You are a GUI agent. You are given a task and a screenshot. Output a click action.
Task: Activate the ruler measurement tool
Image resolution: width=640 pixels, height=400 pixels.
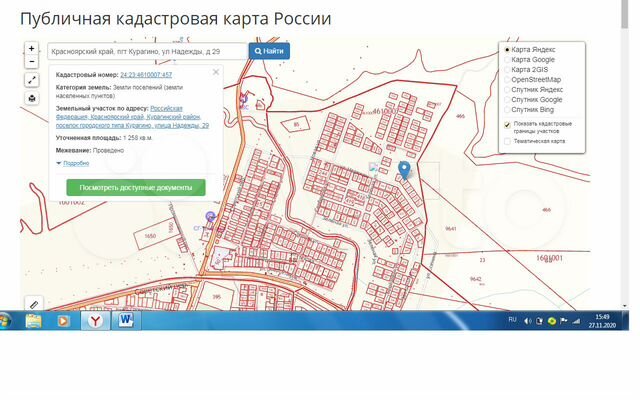pyautogui.click(x=34, y=304)
